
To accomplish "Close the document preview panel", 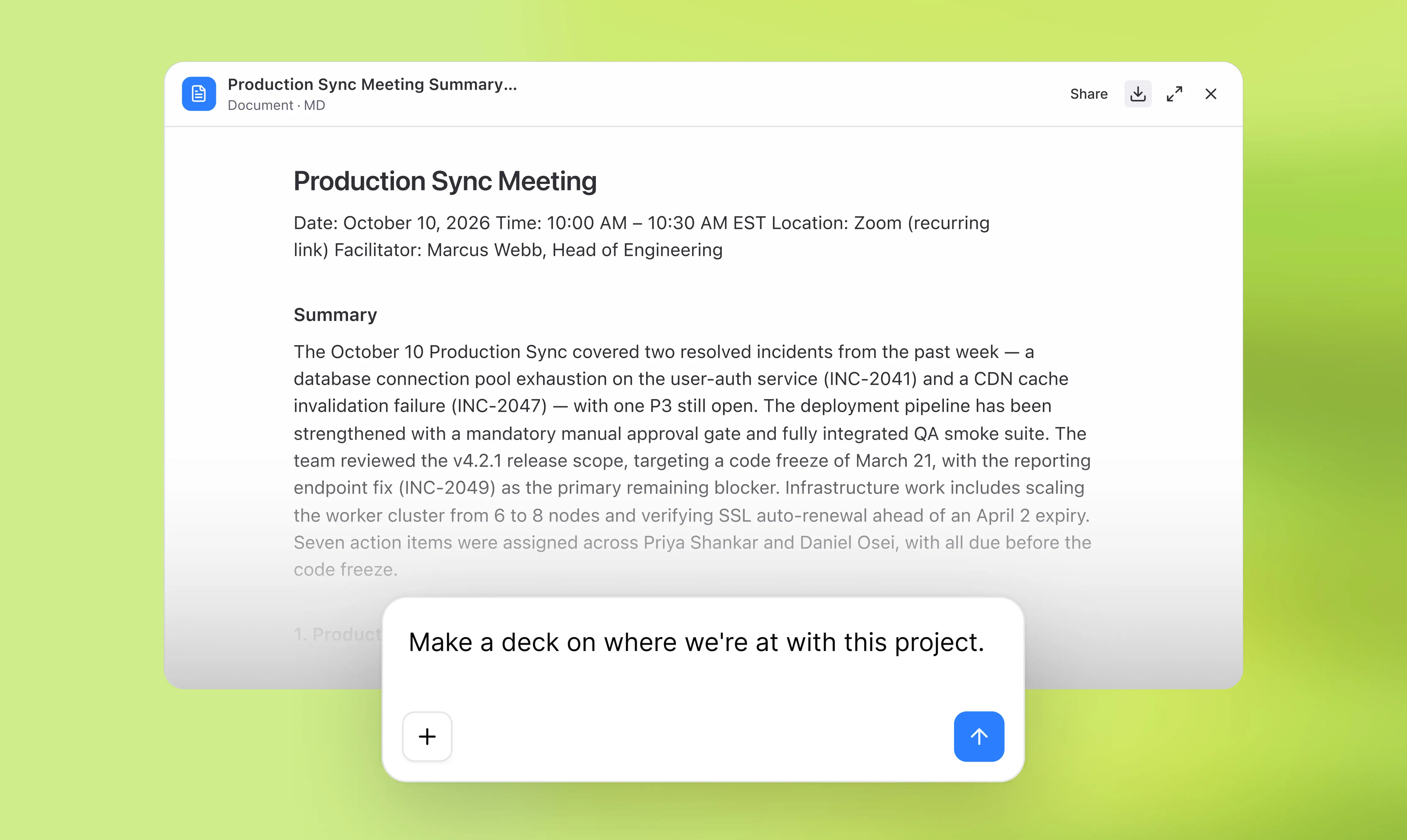I will click(x=1211, y=94).
